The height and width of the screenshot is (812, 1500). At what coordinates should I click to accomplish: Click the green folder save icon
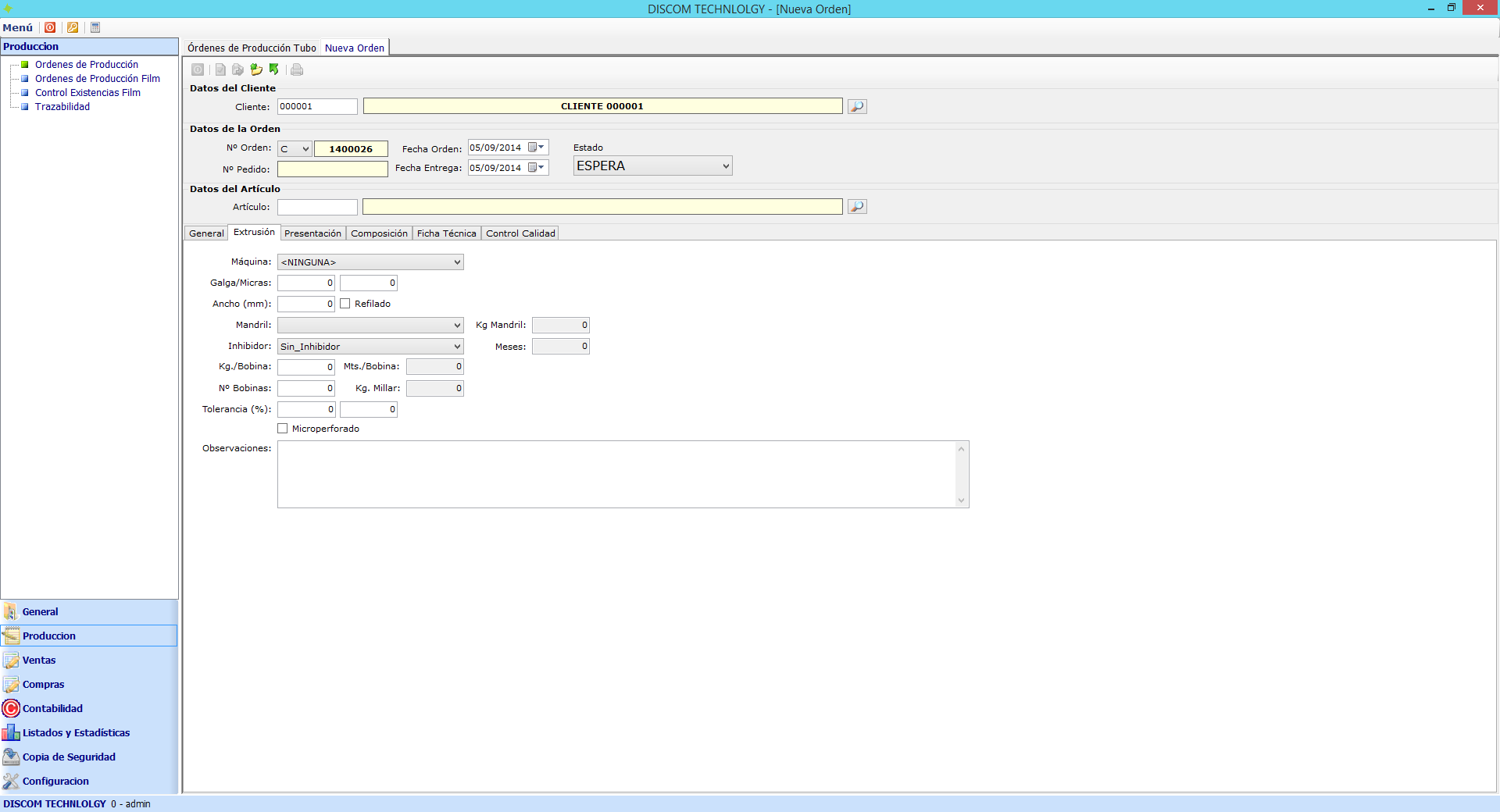pyautogui.click(x=256, y=69)
